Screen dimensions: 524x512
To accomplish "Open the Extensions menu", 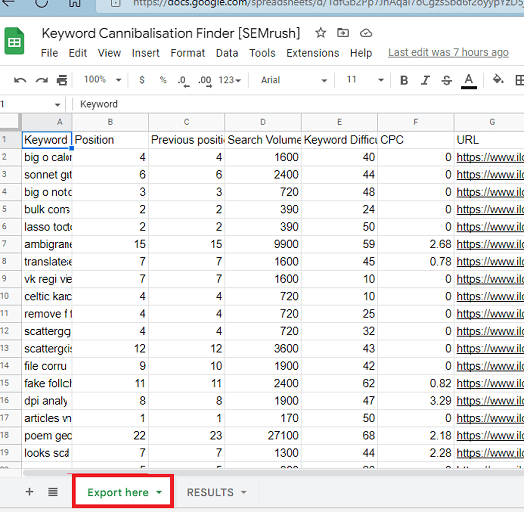I will [312, 53].
